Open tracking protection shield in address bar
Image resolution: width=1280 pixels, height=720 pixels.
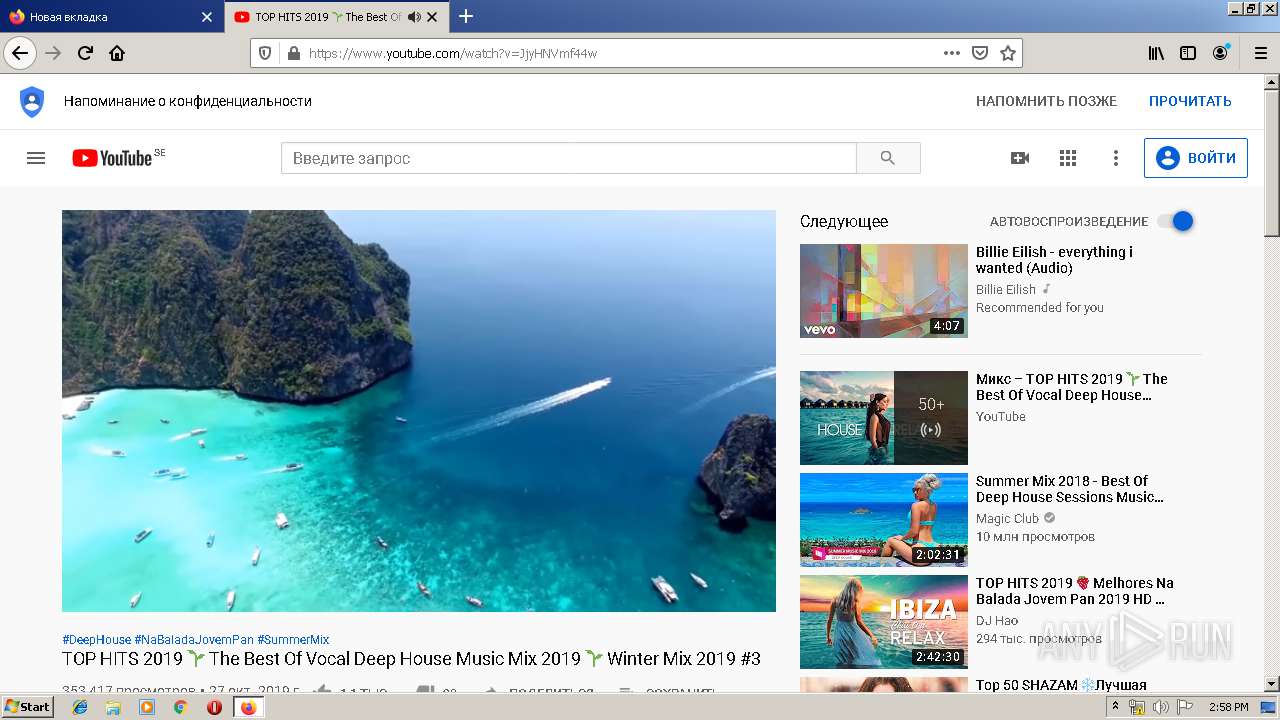point(265,53)
